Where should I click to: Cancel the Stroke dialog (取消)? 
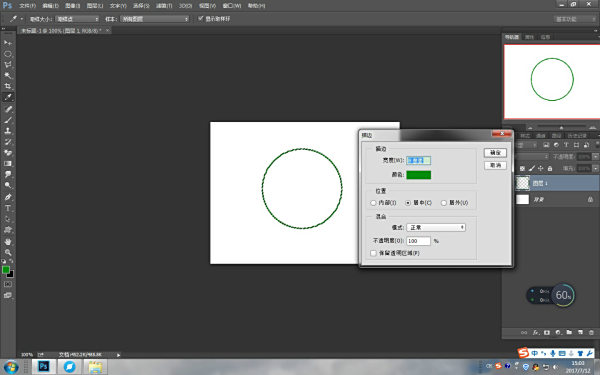[x=495, y=165]
